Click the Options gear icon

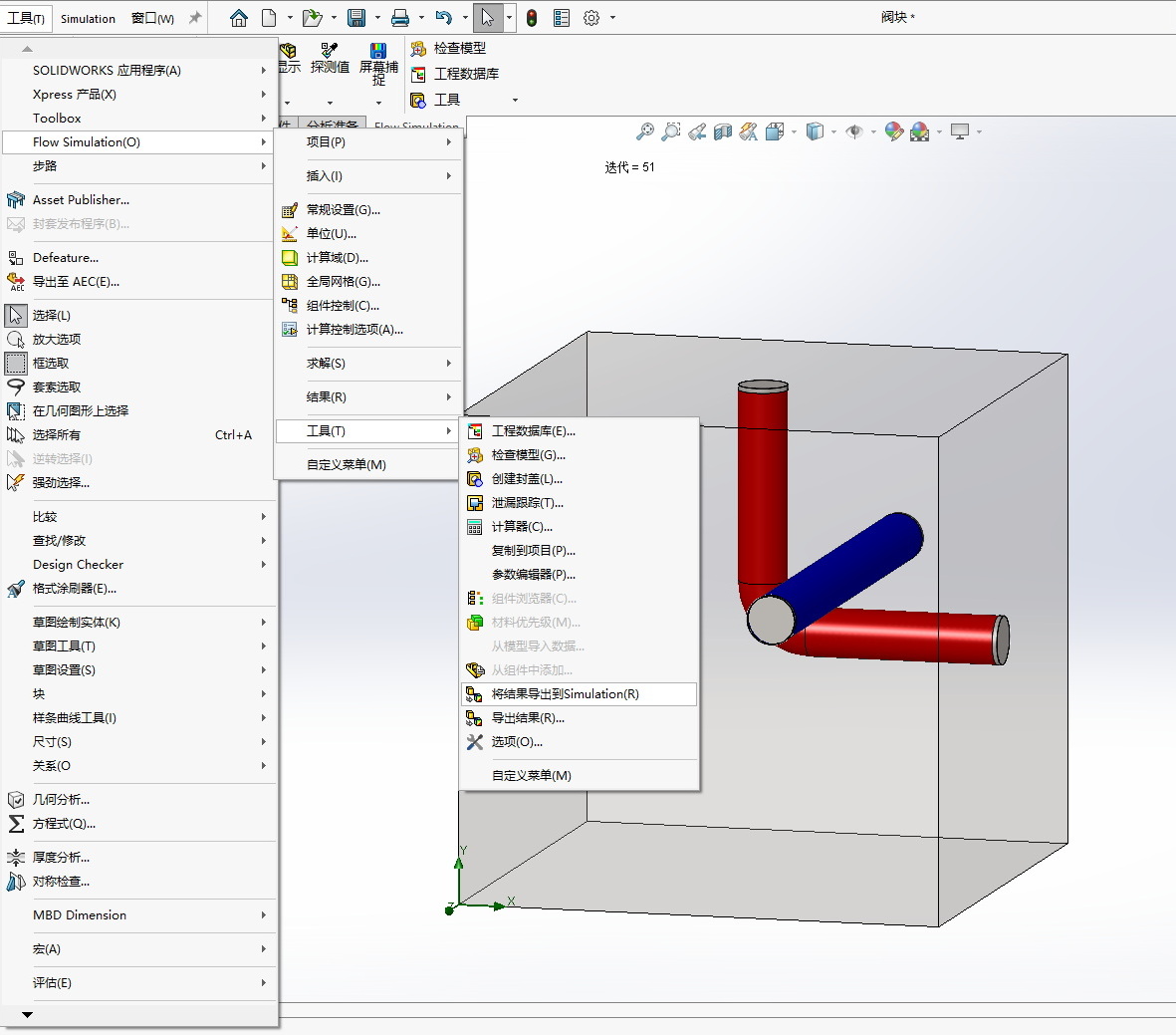click(591, 18)
